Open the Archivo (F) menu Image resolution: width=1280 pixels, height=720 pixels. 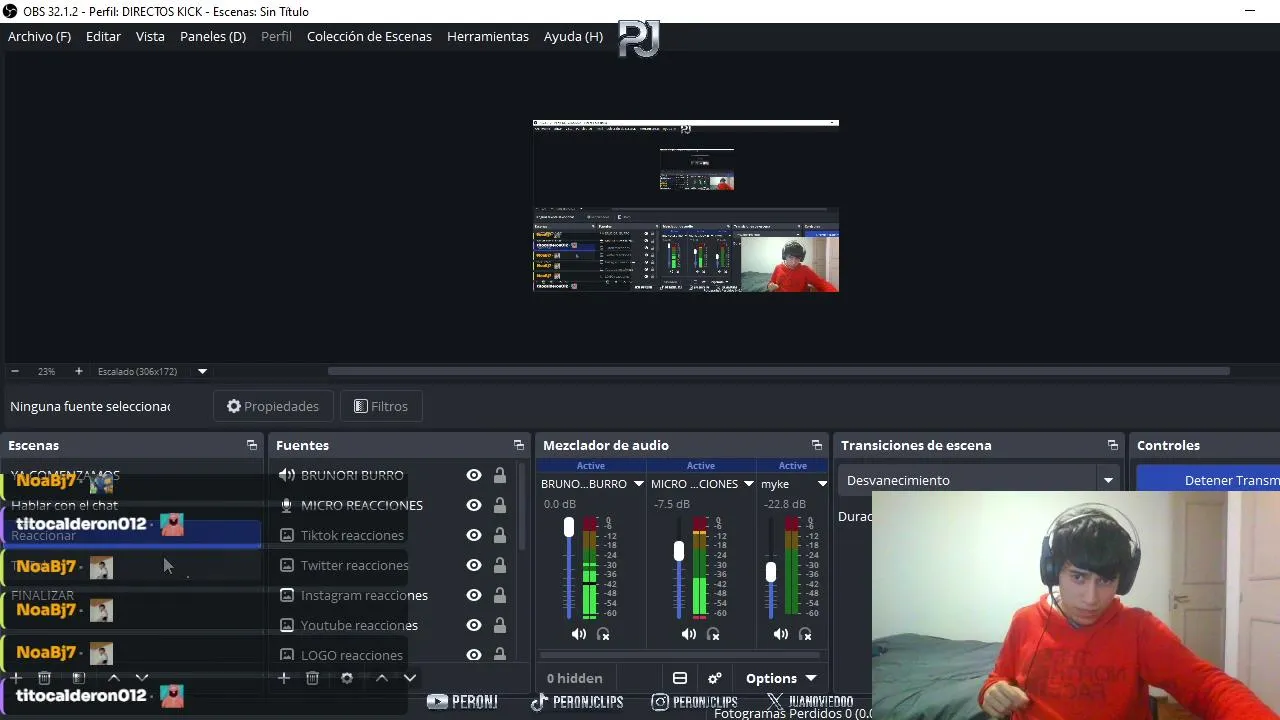[39, 36]
